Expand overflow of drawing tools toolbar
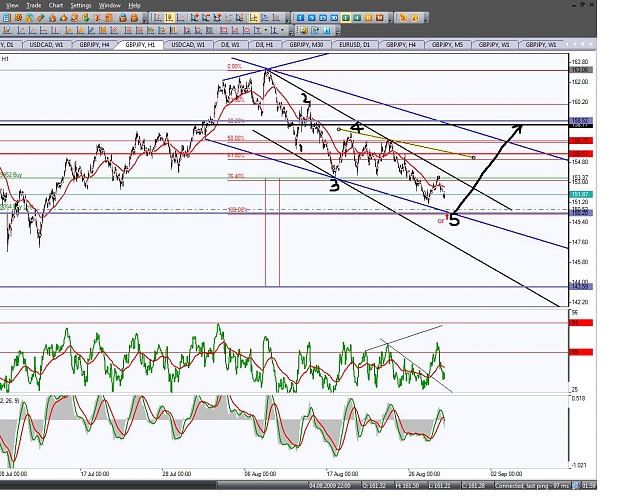Image resolution: width=625 pixels, height=500 pixels. click(291, 32)
